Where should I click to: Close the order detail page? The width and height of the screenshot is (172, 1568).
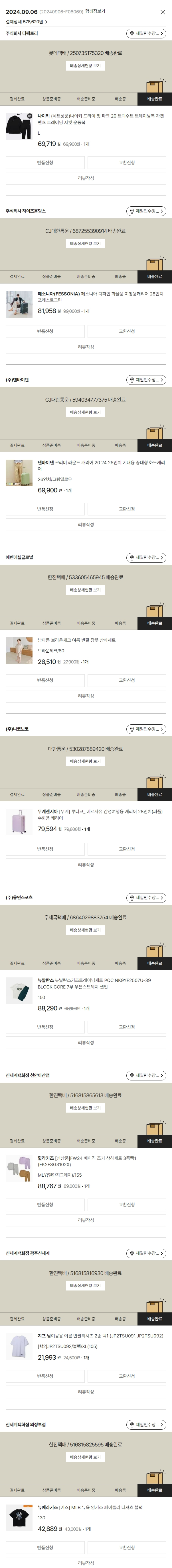point(162,12)
